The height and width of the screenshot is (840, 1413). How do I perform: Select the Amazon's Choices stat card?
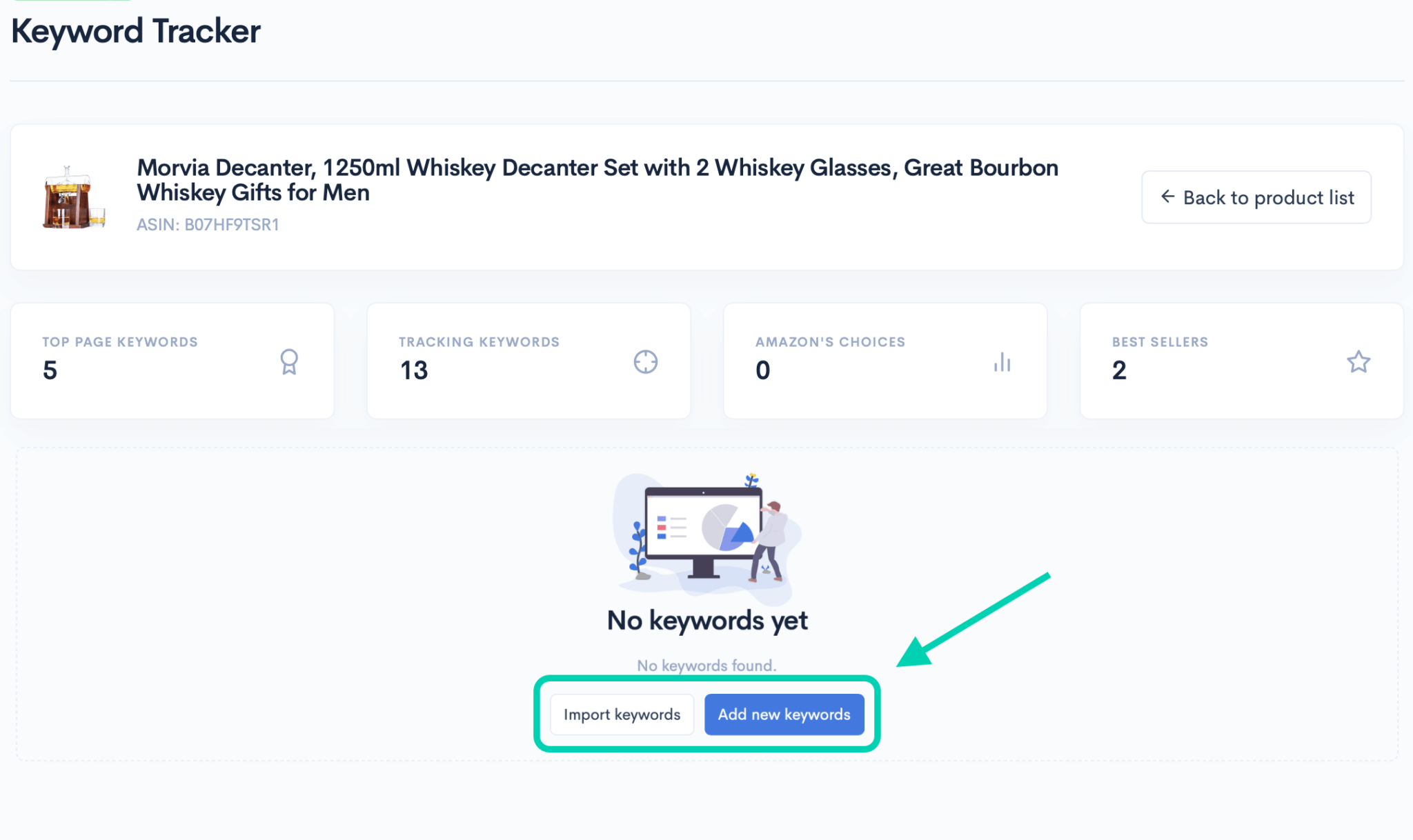pyautogui.click(x=885, y=360)
